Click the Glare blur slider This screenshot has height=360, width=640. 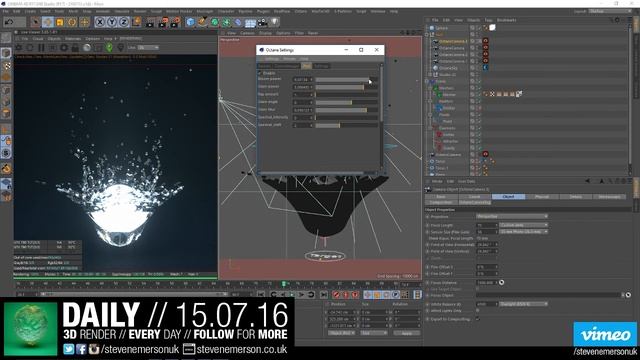[x=346, y=110]
